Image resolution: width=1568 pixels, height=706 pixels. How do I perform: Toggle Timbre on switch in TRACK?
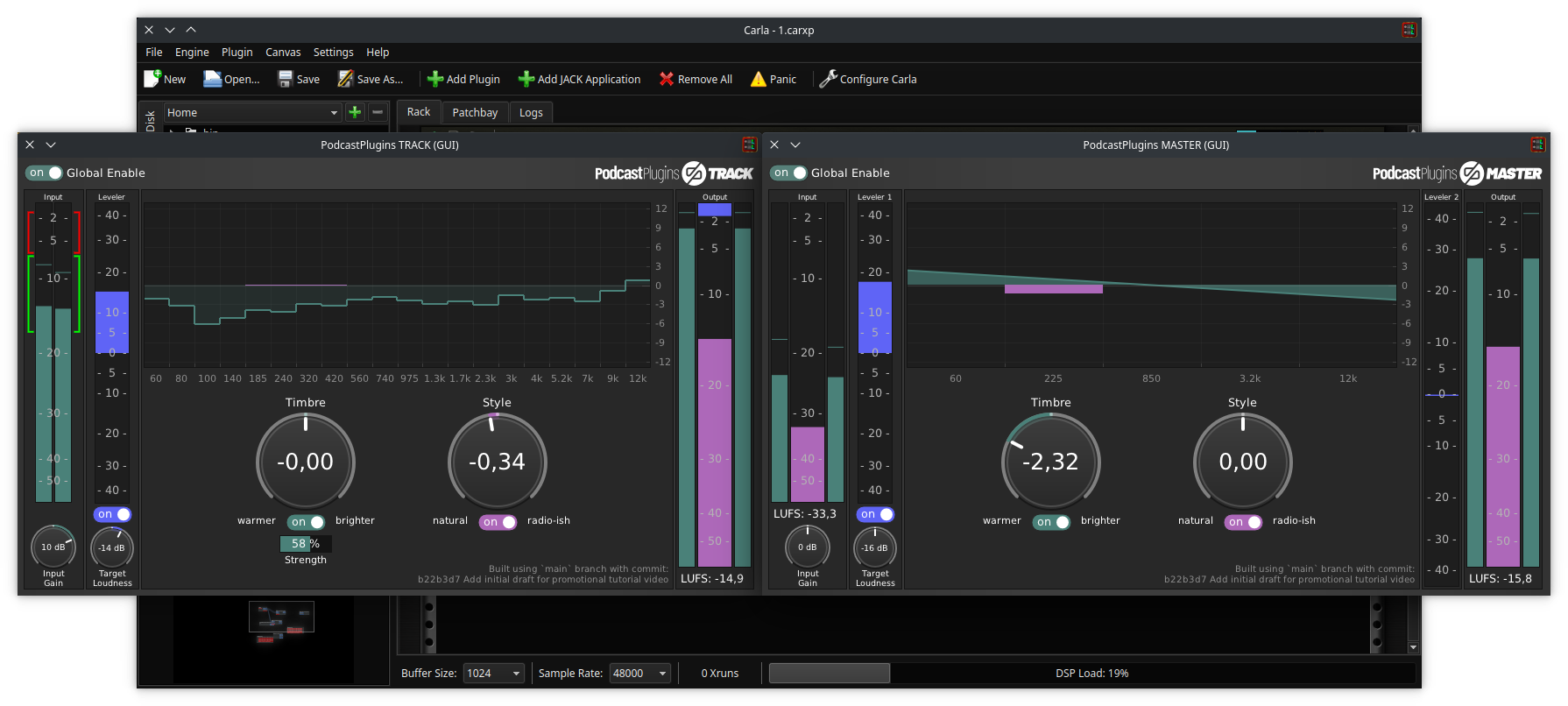(306, 522)
